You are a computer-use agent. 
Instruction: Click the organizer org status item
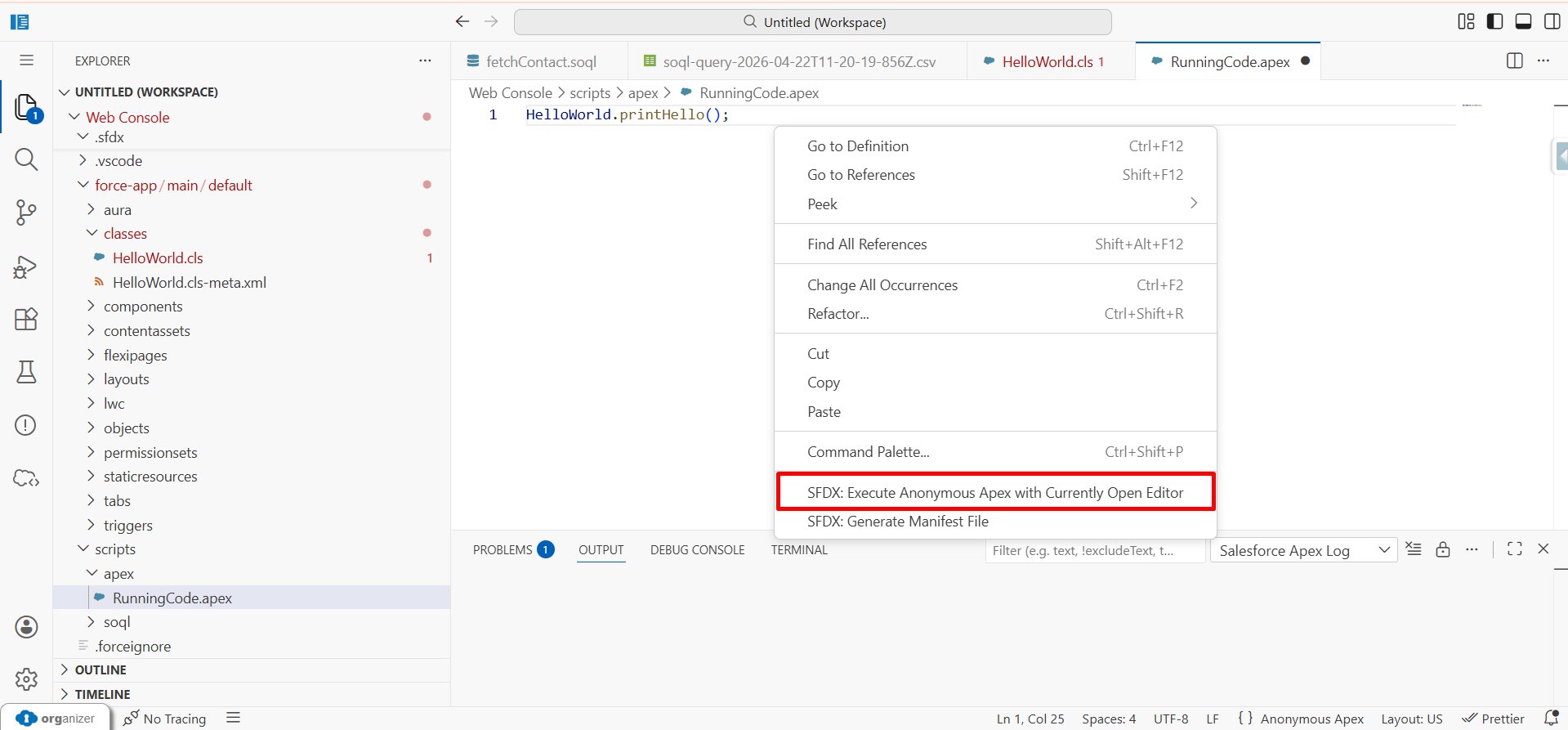coord(56,718)
